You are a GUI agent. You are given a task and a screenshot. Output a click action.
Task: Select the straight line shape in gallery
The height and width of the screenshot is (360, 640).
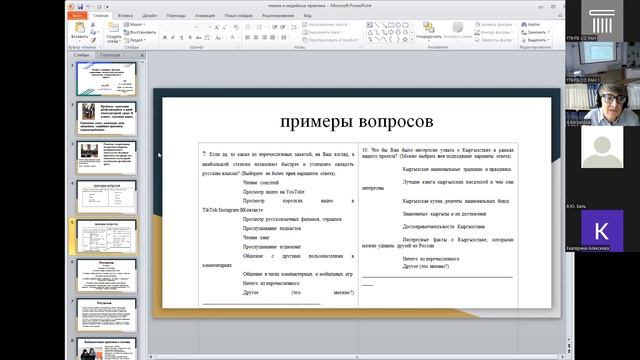point(377,25)
